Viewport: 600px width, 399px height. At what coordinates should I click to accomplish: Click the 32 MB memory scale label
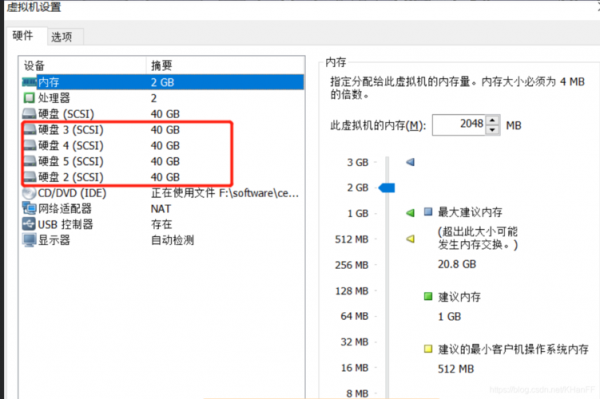point(354,342)
